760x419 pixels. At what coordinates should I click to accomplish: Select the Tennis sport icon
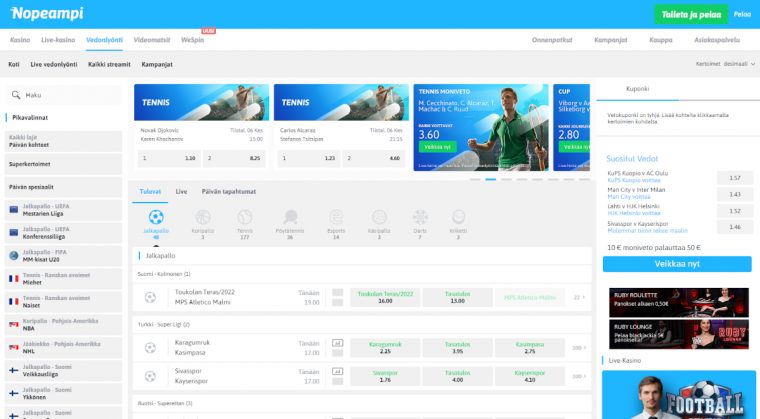pos(245,217)
